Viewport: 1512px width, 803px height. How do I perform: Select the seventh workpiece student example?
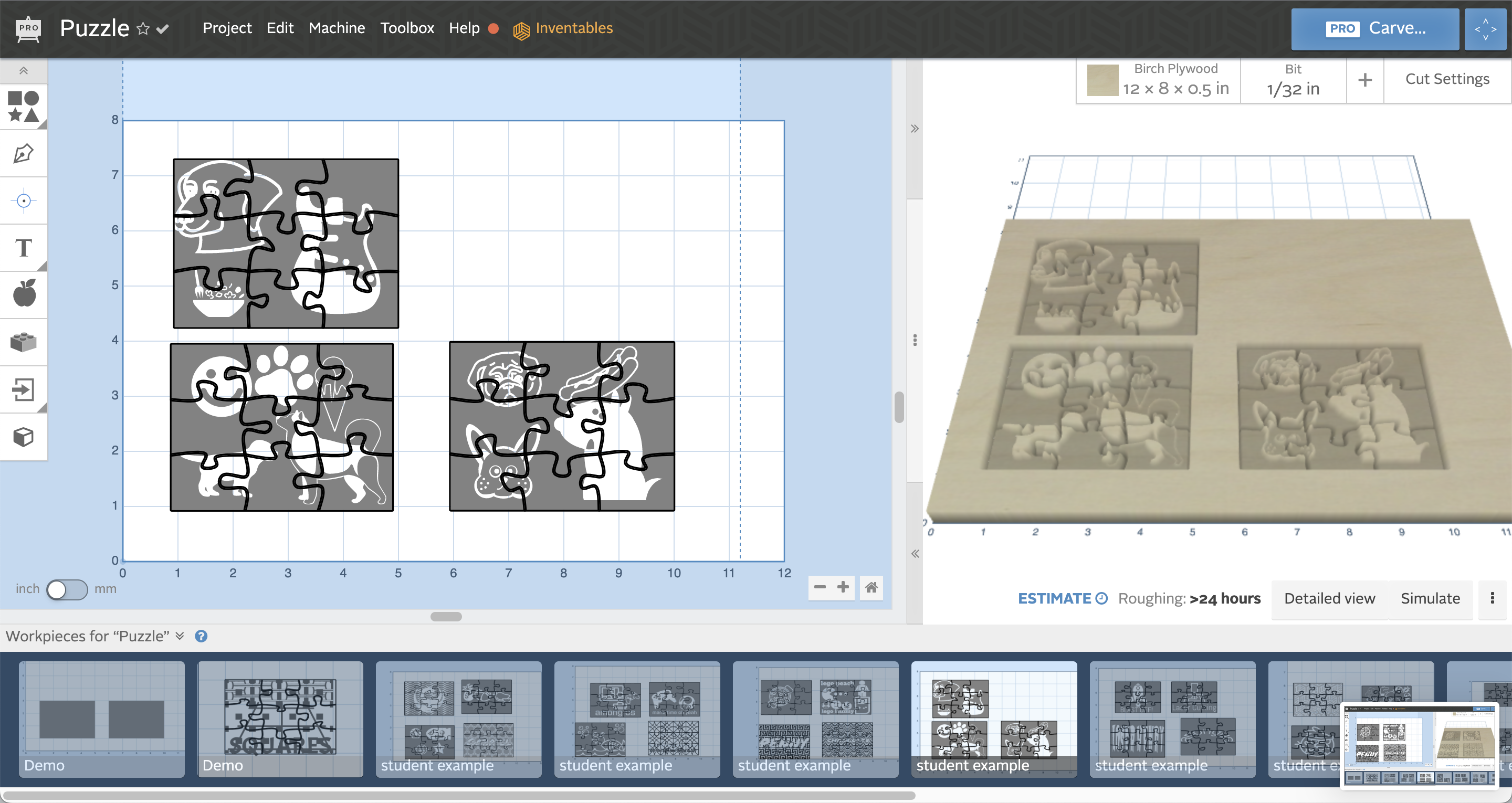[1172, 719]
